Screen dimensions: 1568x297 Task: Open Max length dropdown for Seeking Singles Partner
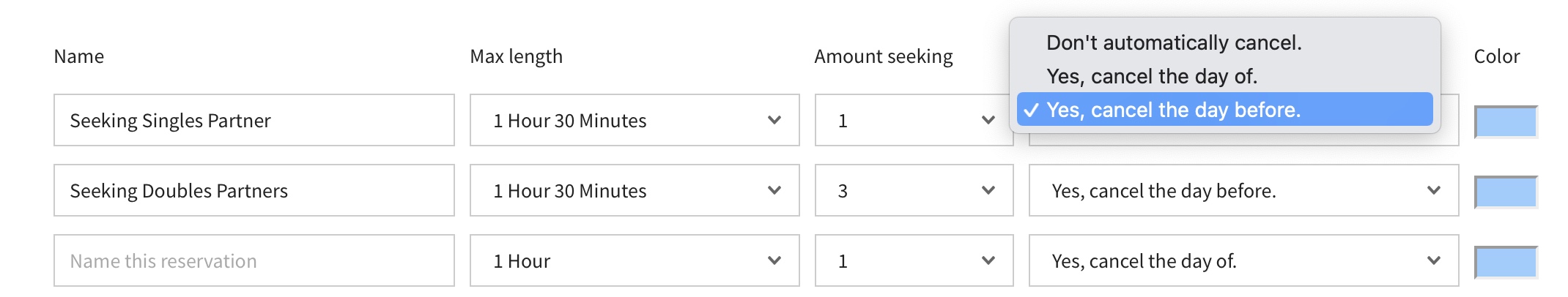coord(634,121)
